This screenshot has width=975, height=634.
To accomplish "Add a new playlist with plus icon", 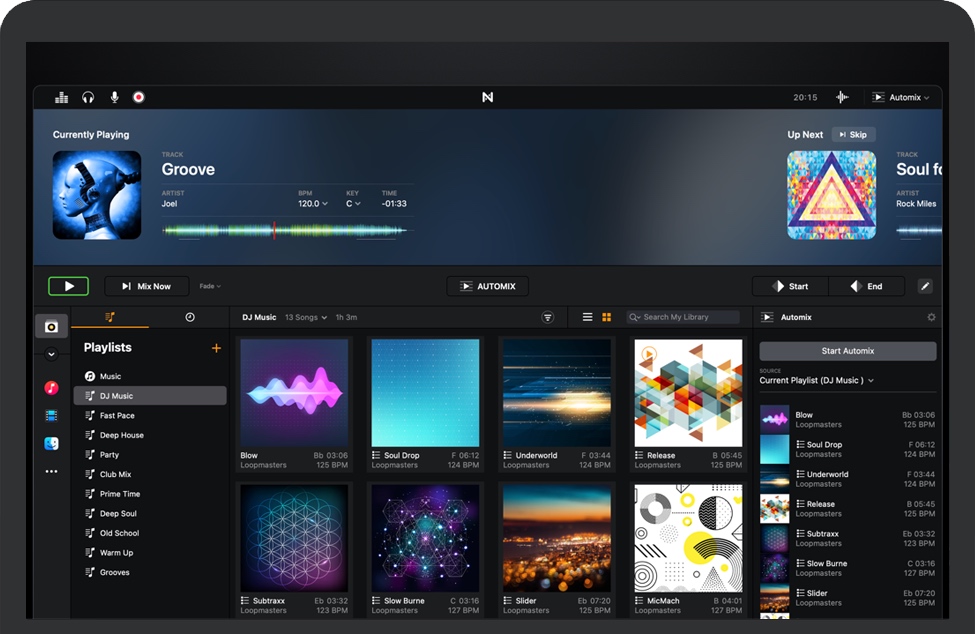I will pos(216,348).
